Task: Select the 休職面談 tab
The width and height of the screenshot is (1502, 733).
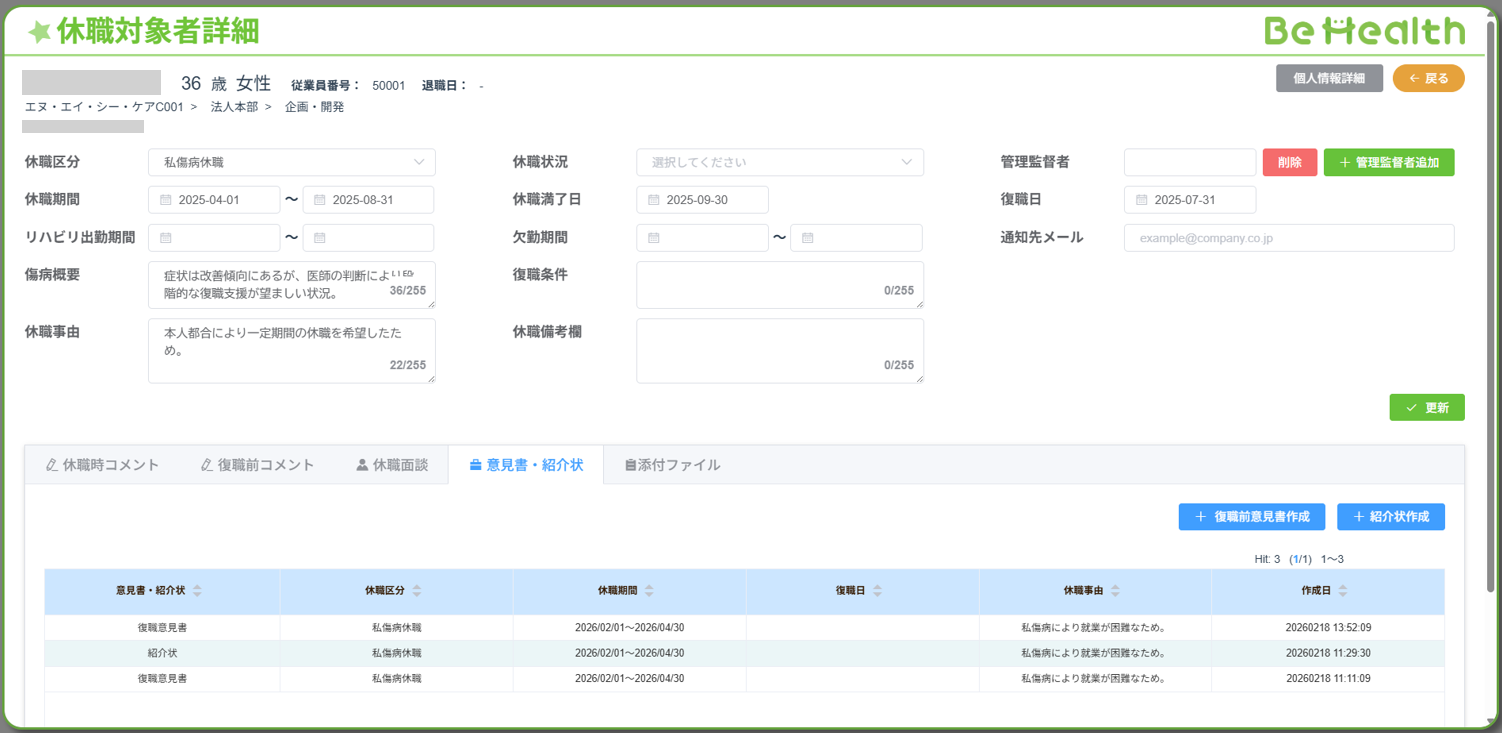Action: pyautogui.click(x=392, y=465)
